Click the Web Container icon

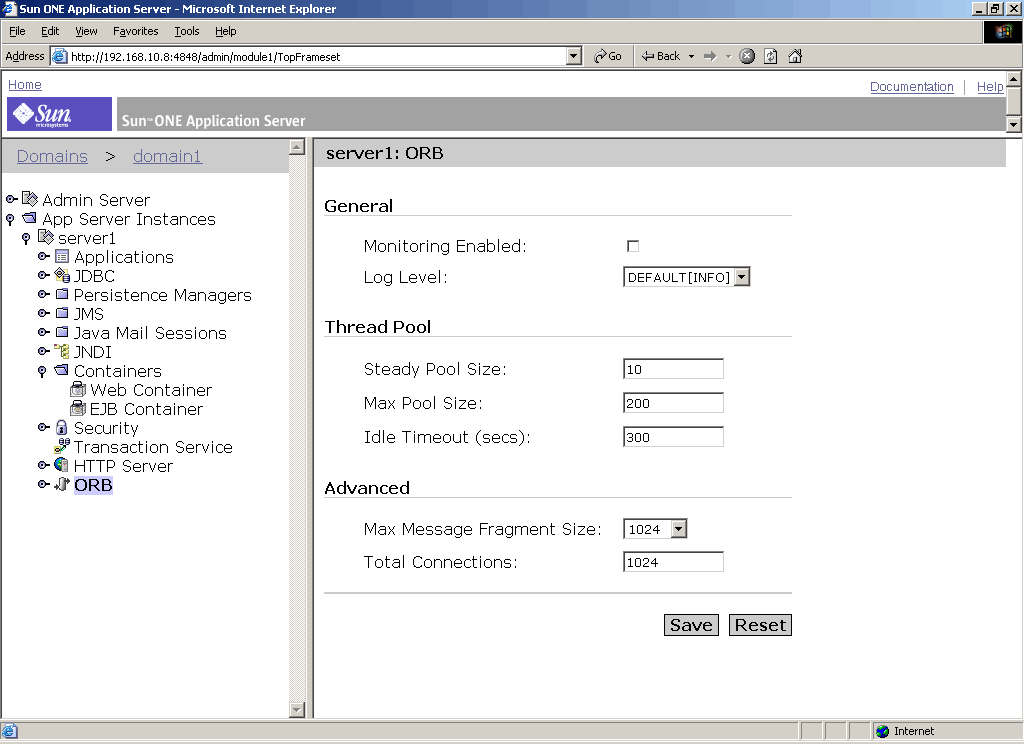pos(78,389)
